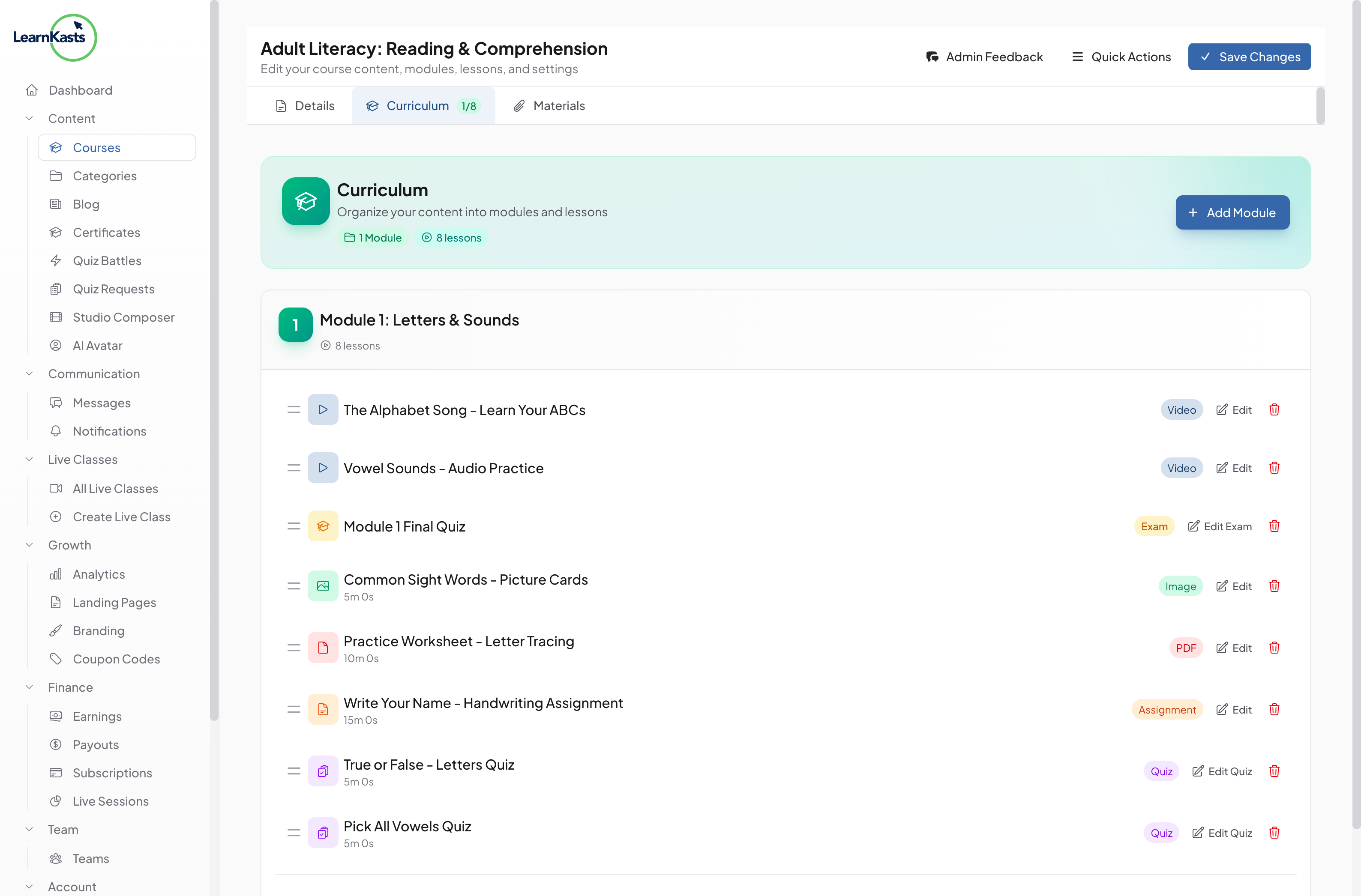Delete the True or False Letters Quiz
1361x896 pixels.
pyautogui.click(x=1274, y=771)
